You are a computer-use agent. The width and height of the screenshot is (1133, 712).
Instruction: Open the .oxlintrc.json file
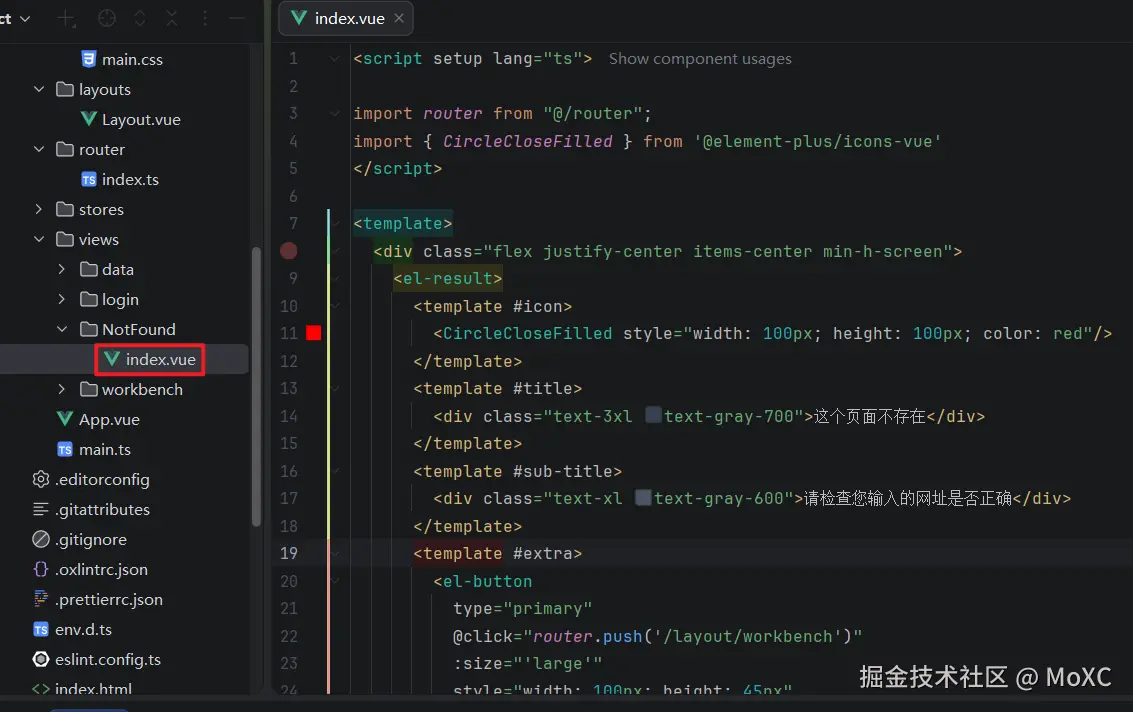click(x=101, y=570)
